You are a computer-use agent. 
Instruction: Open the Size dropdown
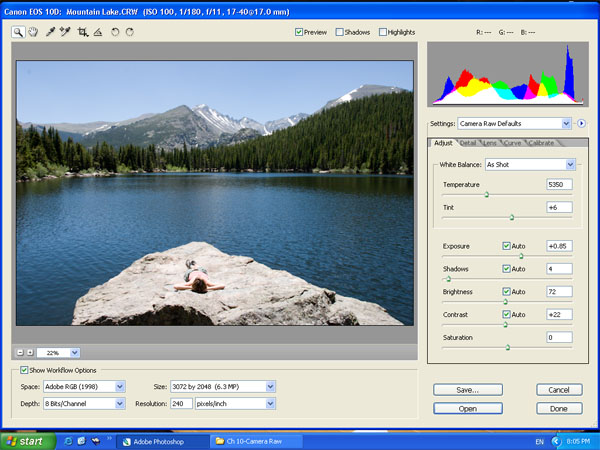coord(223,386)
